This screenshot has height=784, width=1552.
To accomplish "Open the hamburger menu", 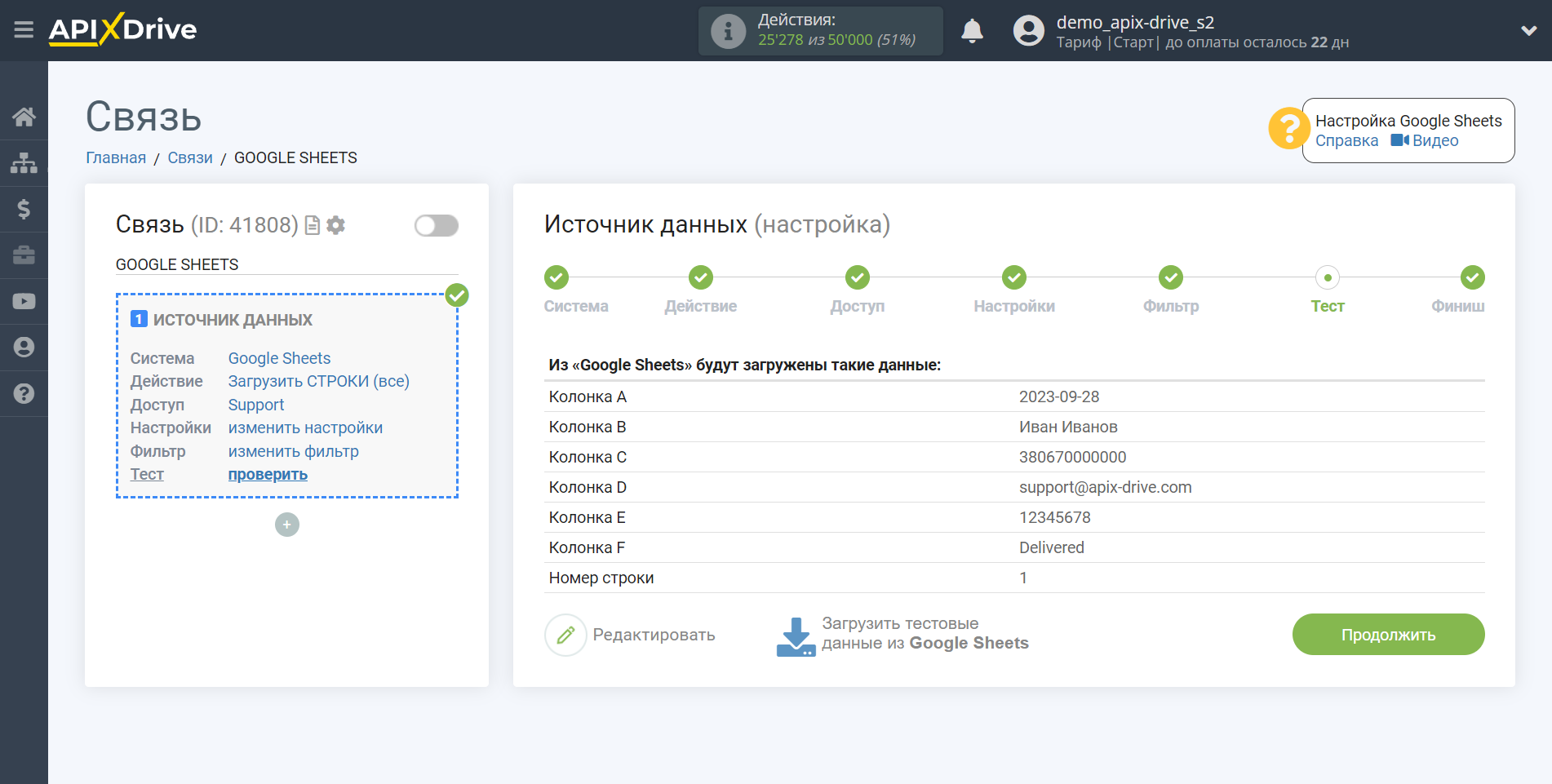I will (x=24, y=30).
